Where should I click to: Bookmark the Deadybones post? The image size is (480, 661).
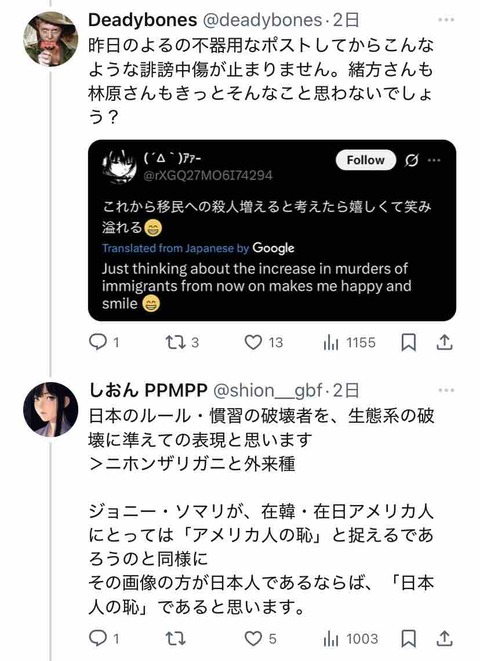[x=408, y=342]
